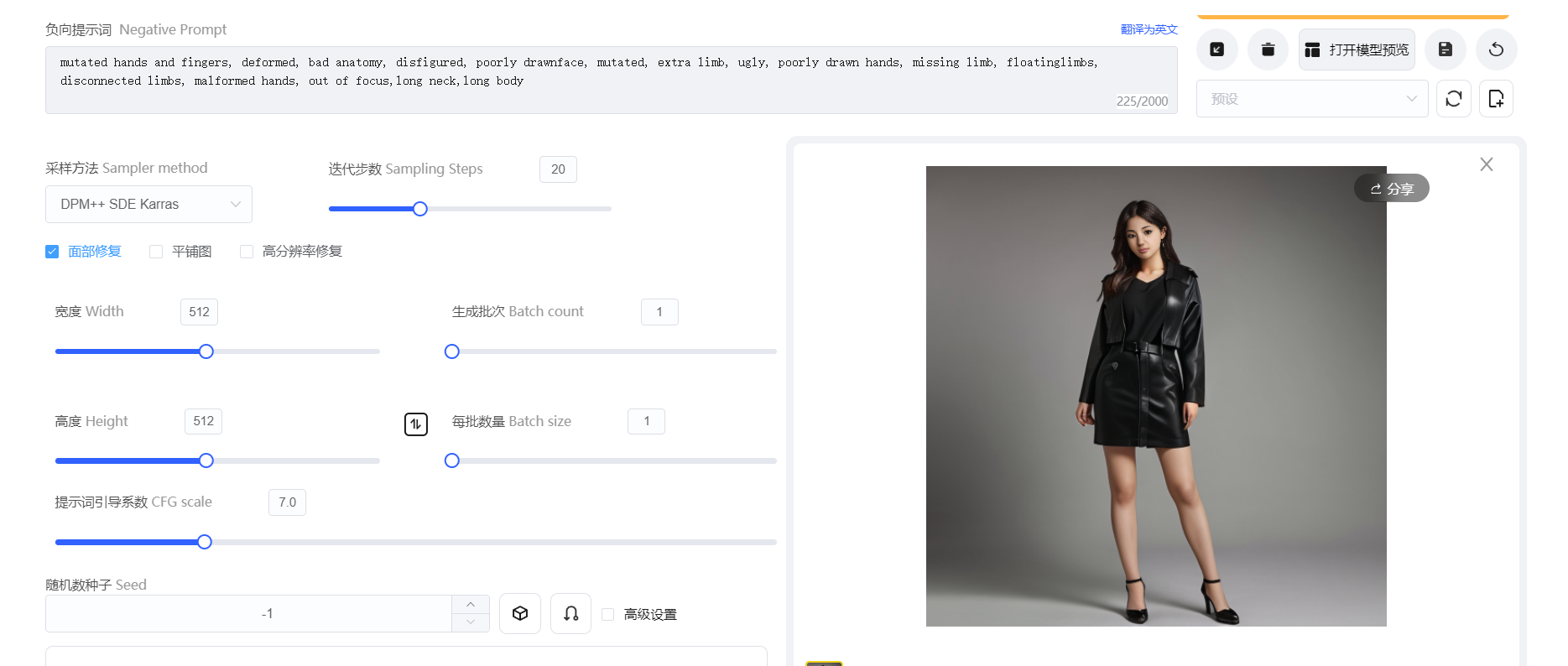Click the 负向提示词 Negative Prompt label

pos(136,29)
